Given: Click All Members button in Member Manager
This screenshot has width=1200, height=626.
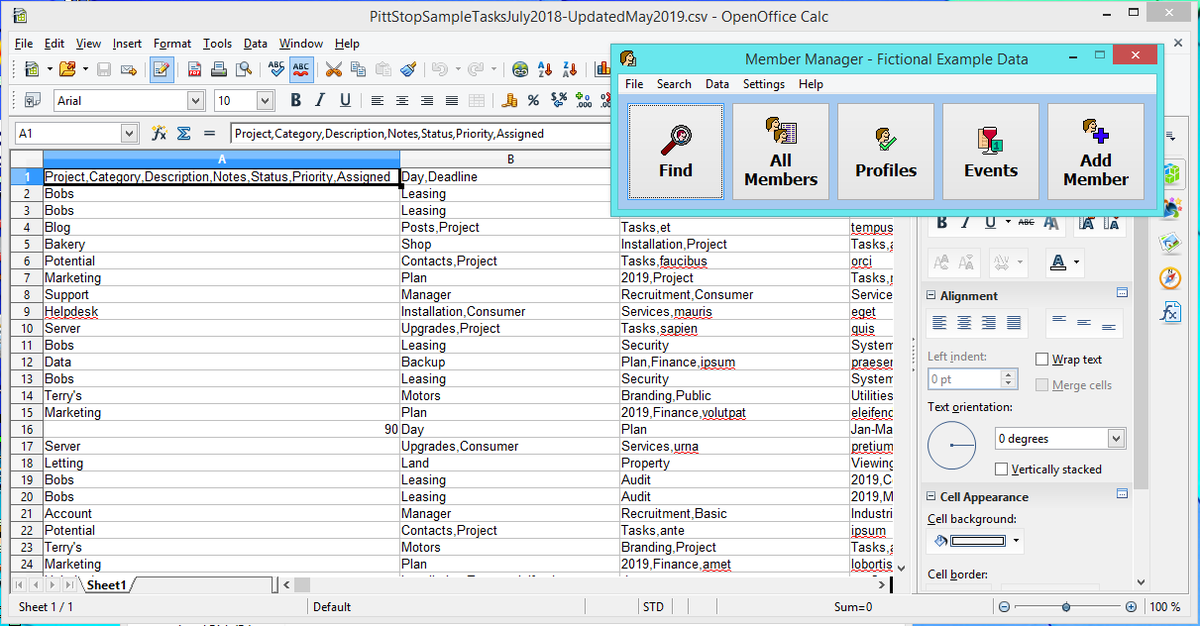Looking at the screenshot, I should (x=781, y=151).
